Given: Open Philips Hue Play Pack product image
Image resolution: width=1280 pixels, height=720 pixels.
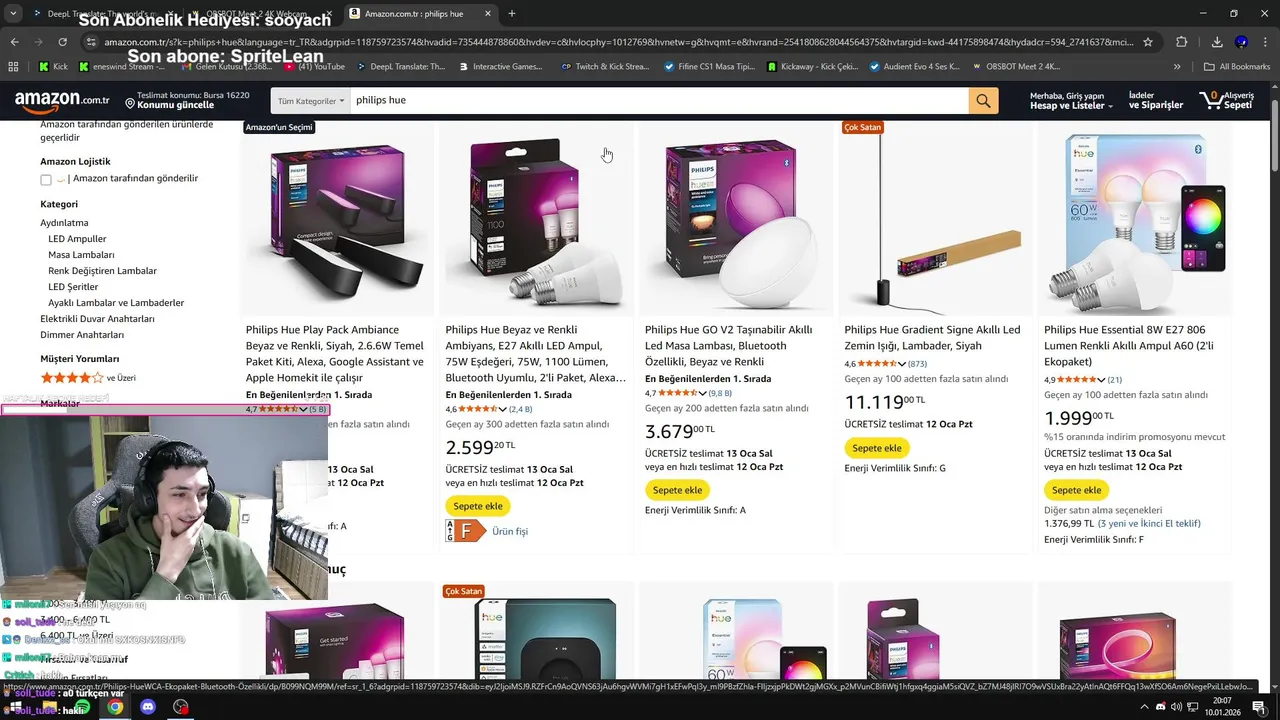Looking at the screenshot, I should [x=338, y=223].
